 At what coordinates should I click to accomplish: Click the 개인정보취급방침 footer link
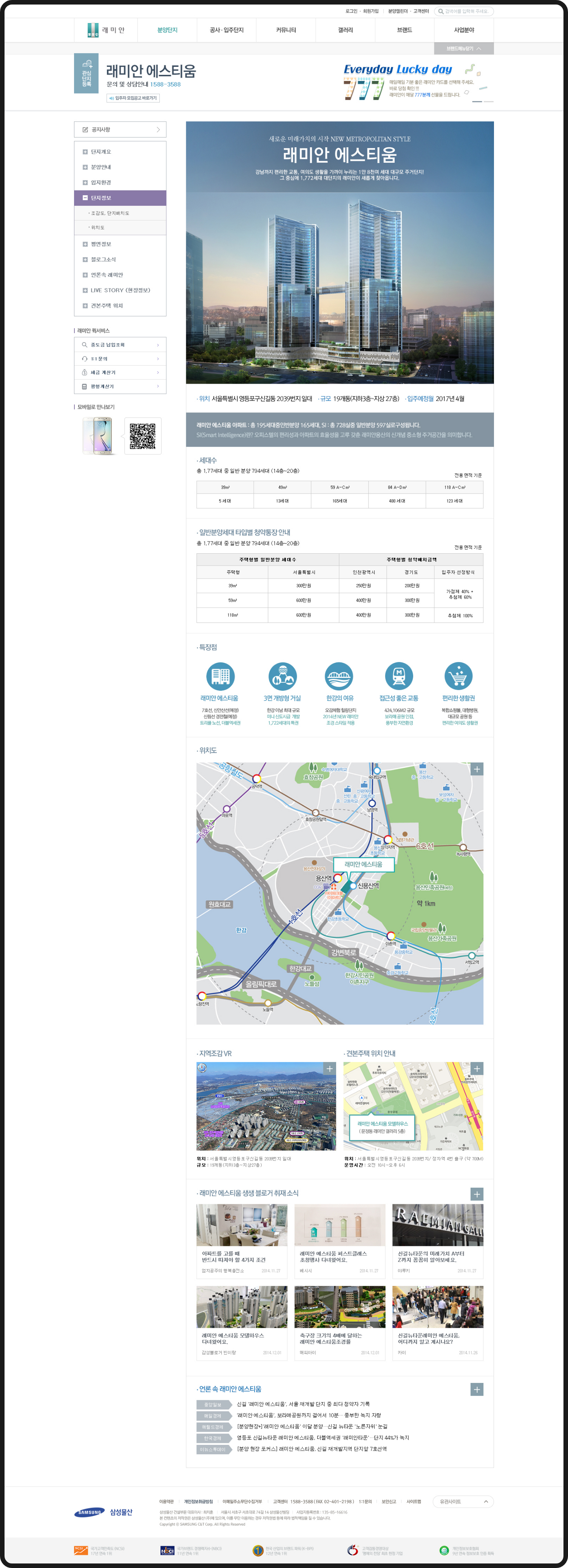click(199, 1502)
